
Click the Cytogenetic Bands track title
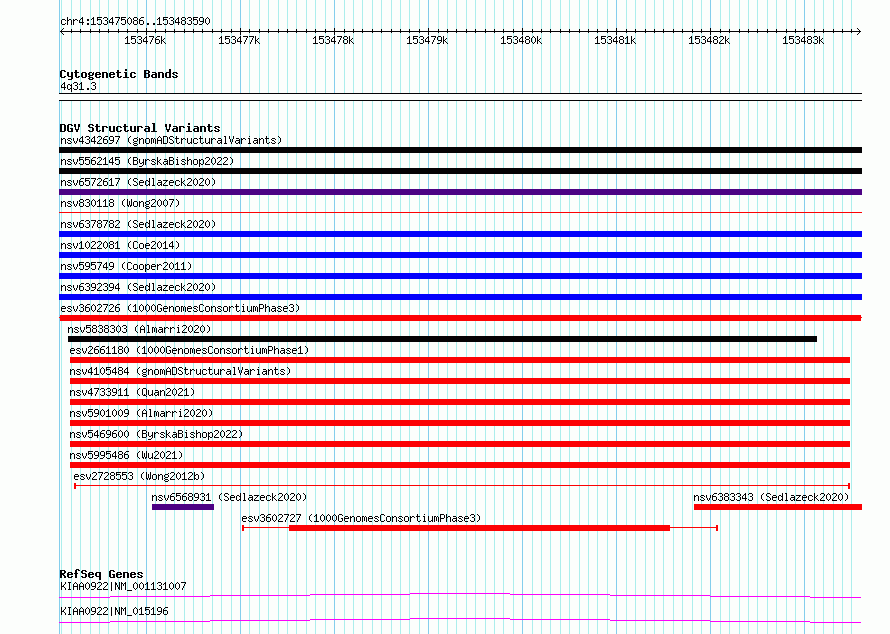pyautogui.click(x=119, y=74)
